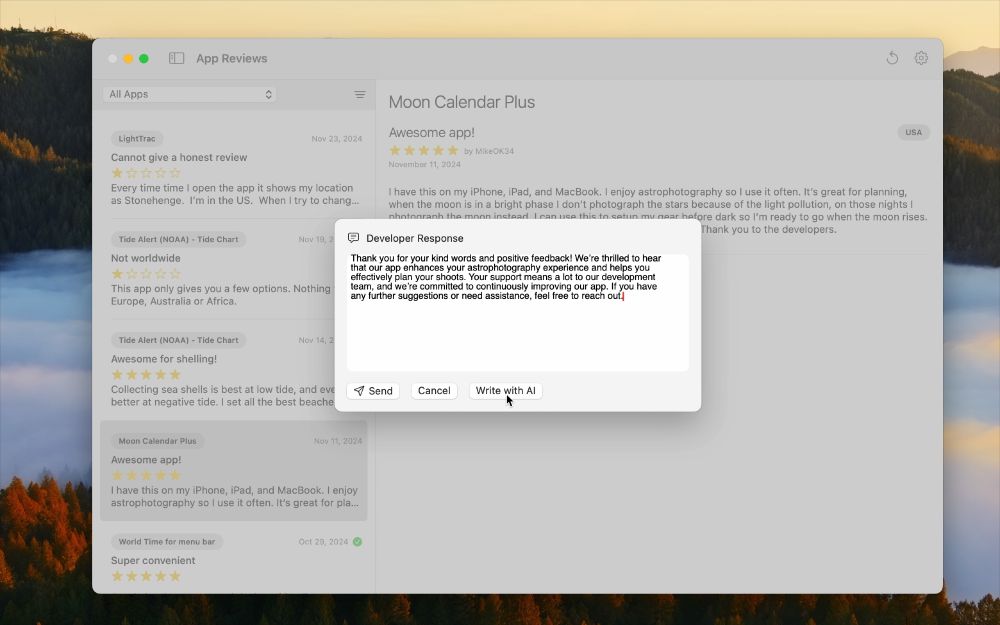Click the LightTrac app tag
This screenshot has height=625, width=1000.
click(x=137, y=138)
